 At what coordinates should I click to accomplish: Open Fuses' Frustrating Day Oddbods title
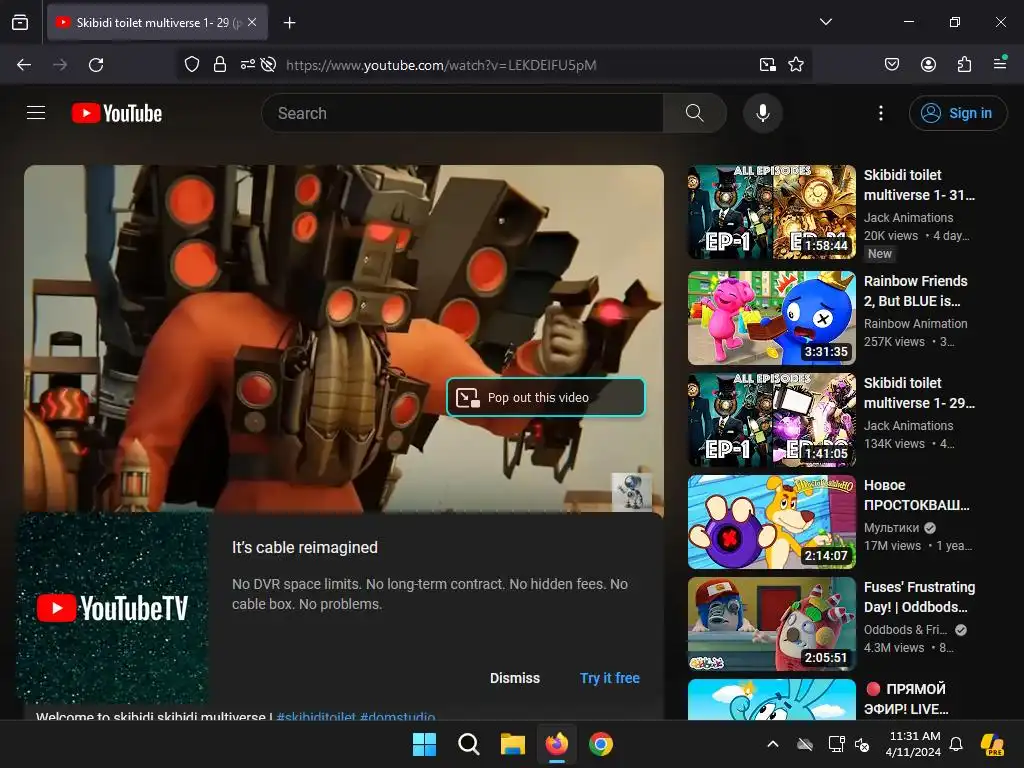click(919, 597)
